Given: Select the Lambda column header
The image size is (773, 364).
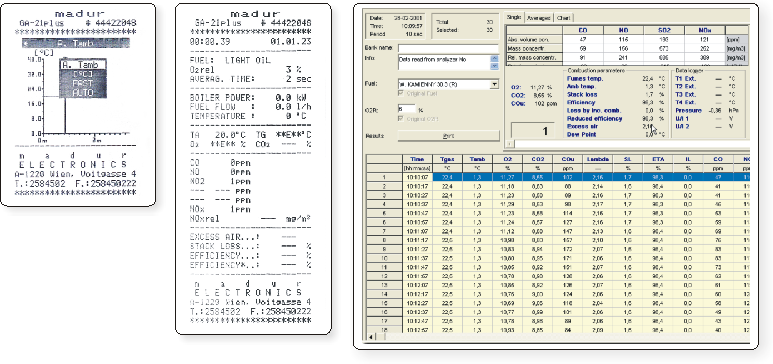Looking at the screenshot, I should pyautogui.click(x=597, y=159).
